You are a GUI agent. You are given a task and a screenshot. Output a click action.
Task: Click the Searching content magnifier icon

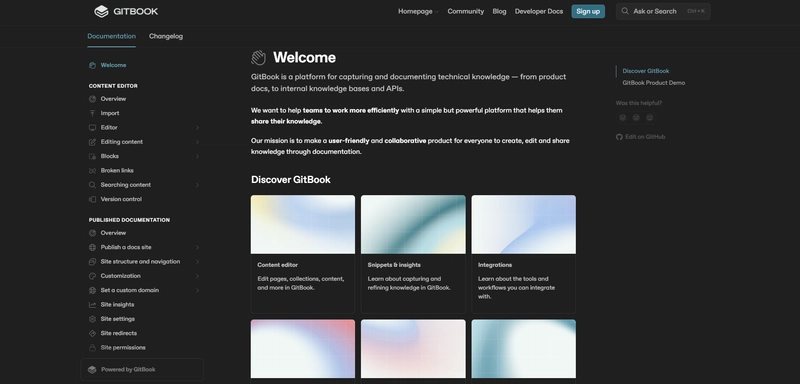92,185
